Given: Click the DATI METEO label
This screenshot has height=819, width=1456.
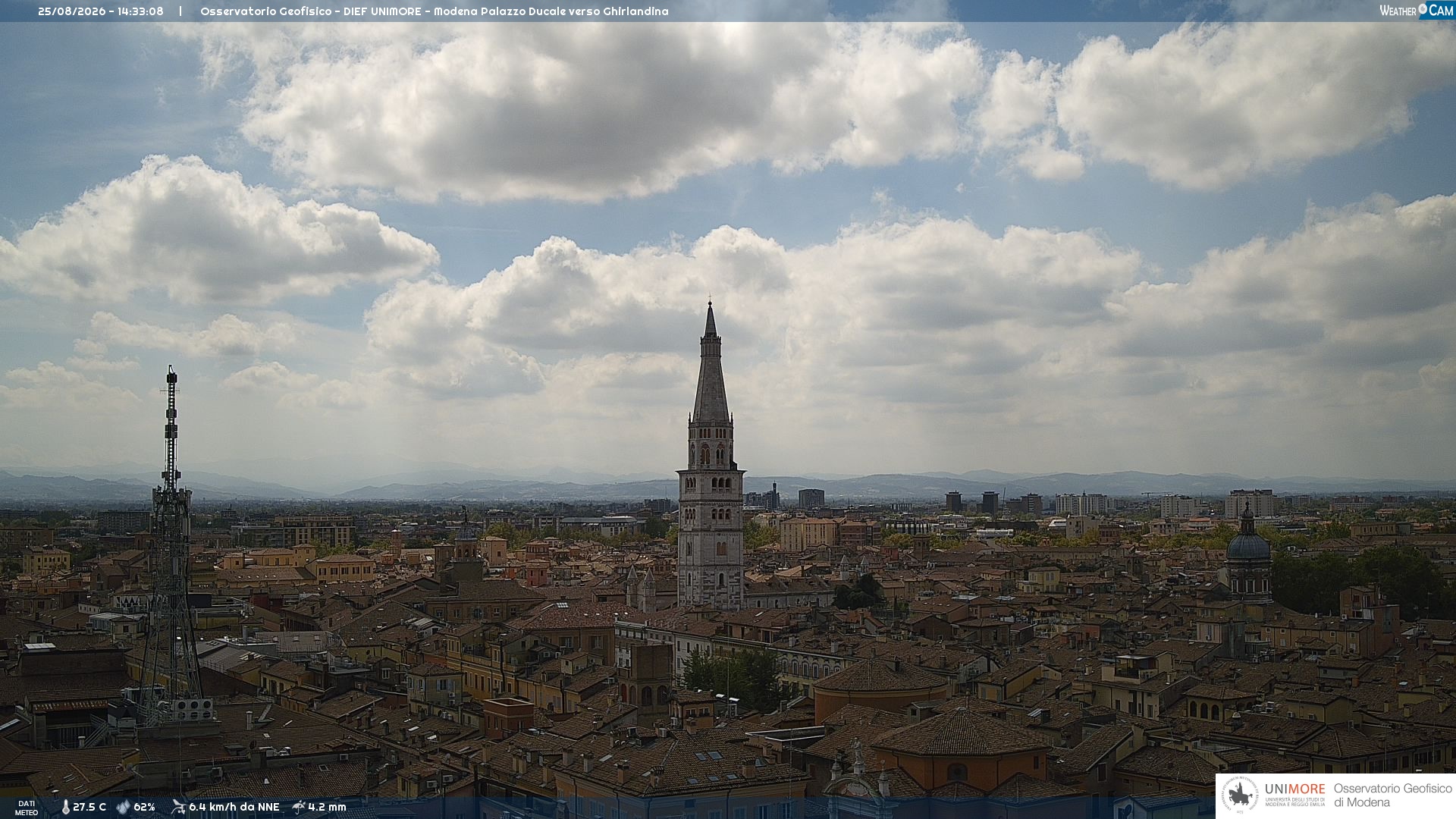Looking at the screenshot, I should [27, 808].
